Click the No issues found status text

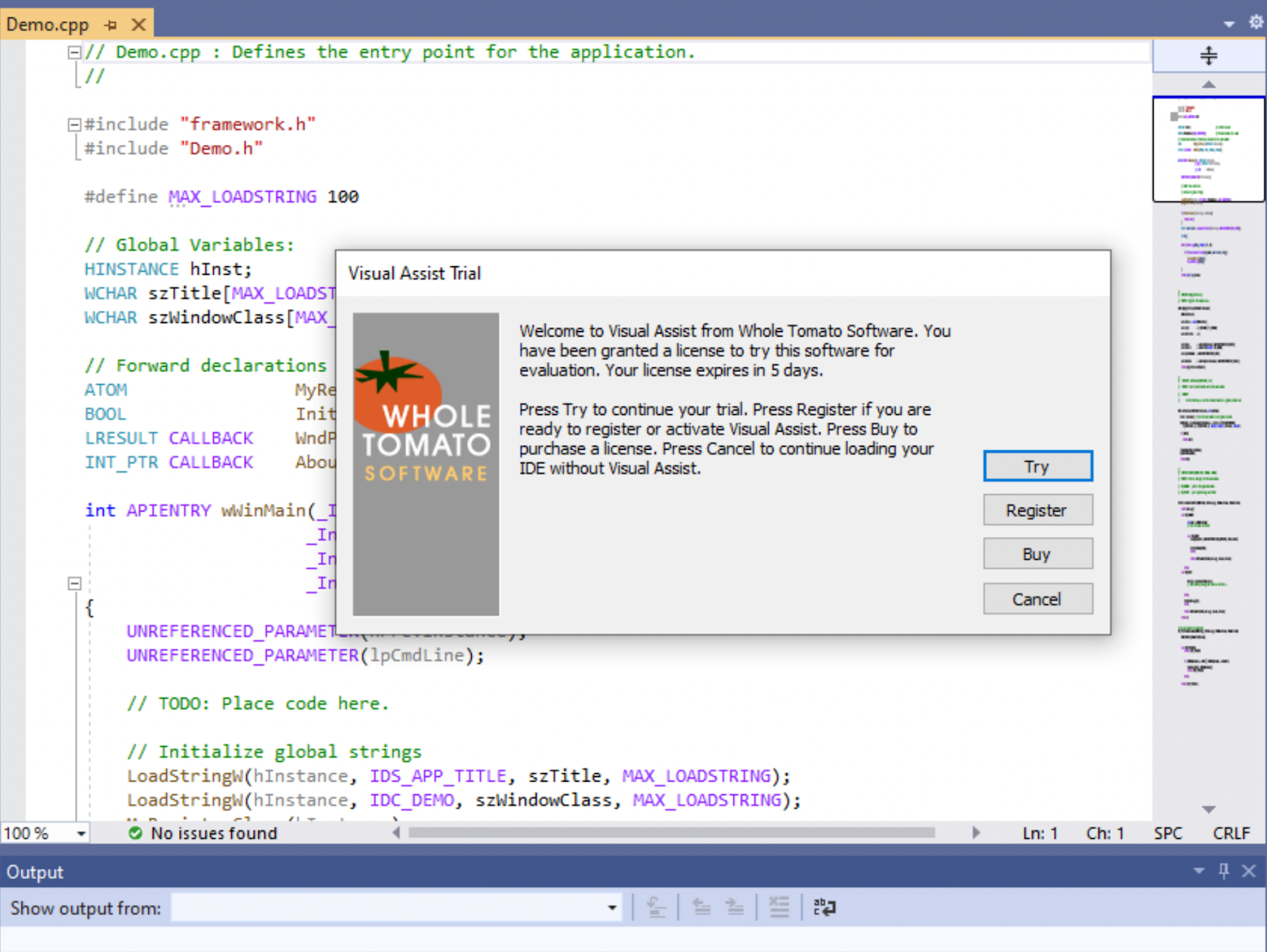click(214, 833)
